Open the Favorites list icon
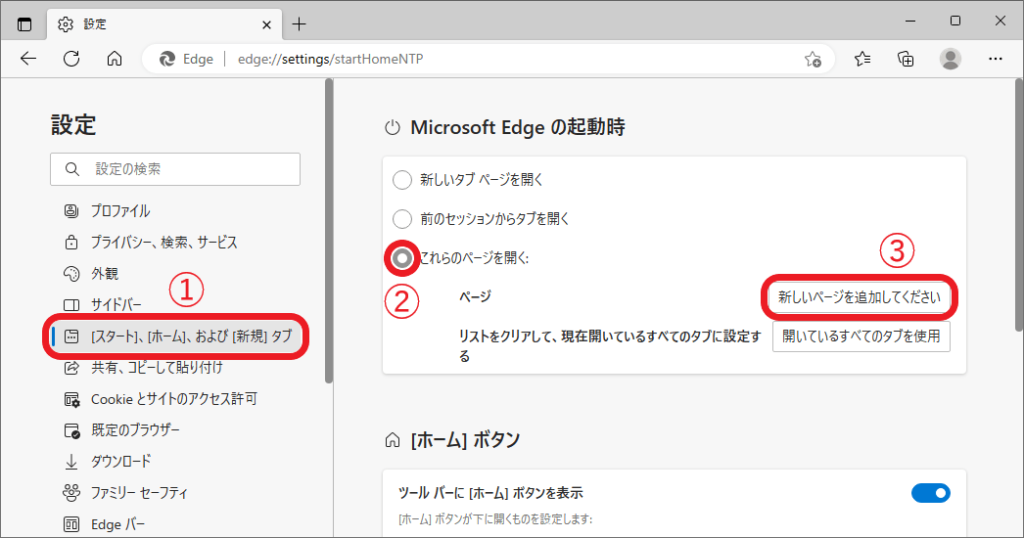 pos(863,59)
